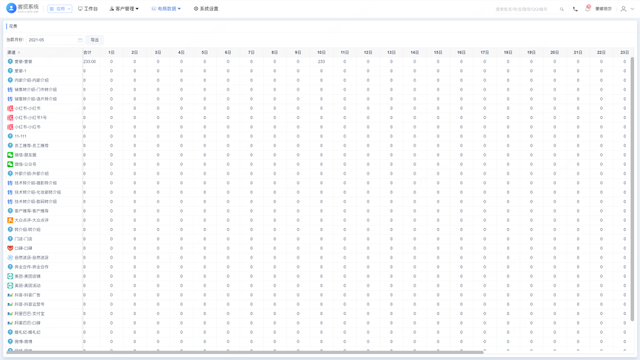Expand the user account chevron menu

pos(632,9)
